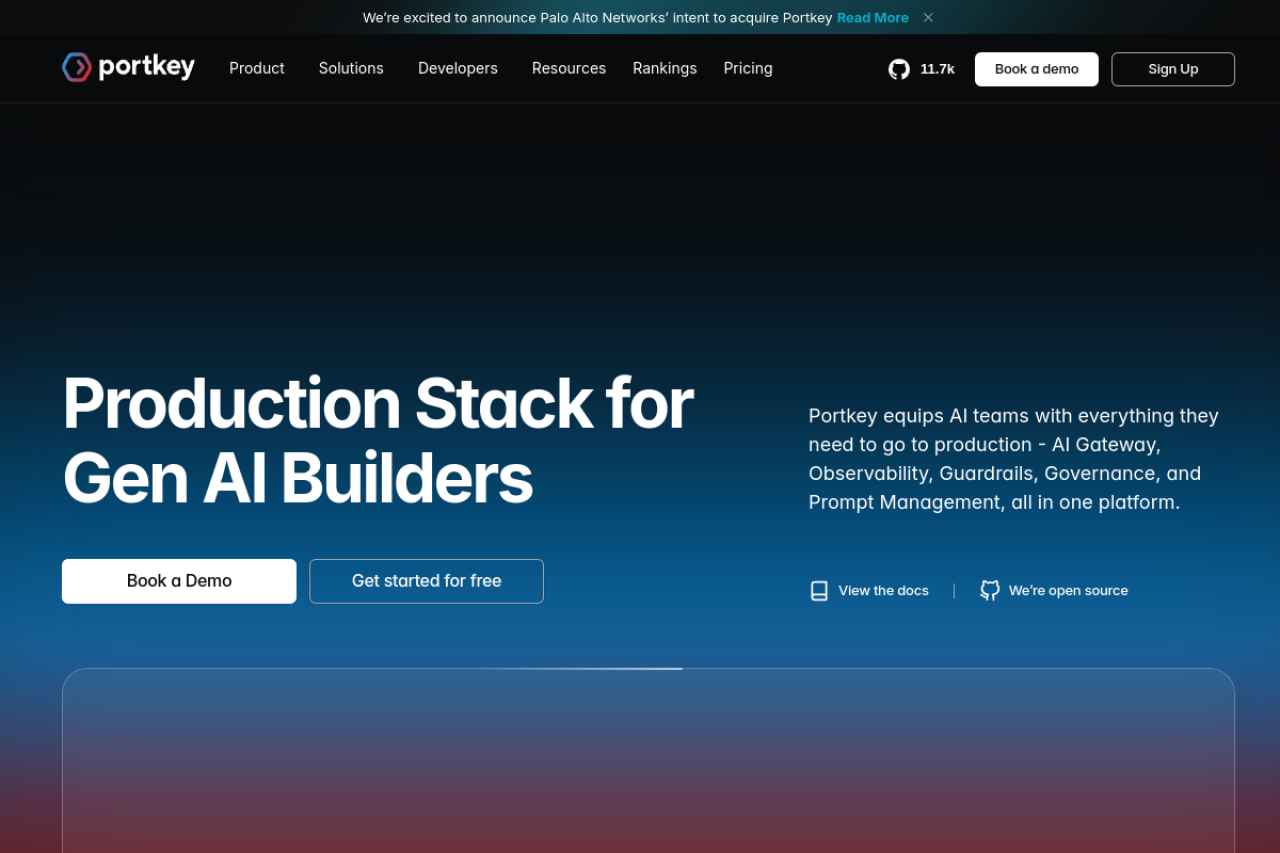Open the We're open source link

click(1068, 591)
